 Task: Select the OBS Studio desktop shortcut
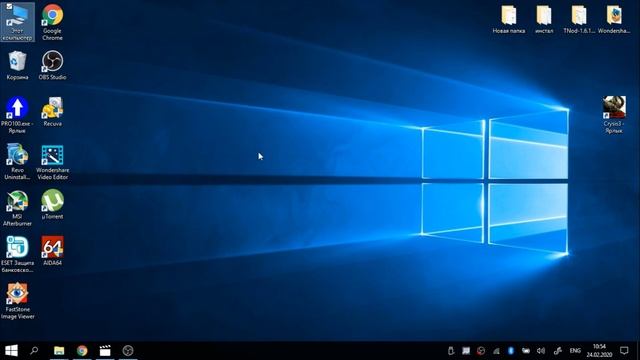pos(52,65)
